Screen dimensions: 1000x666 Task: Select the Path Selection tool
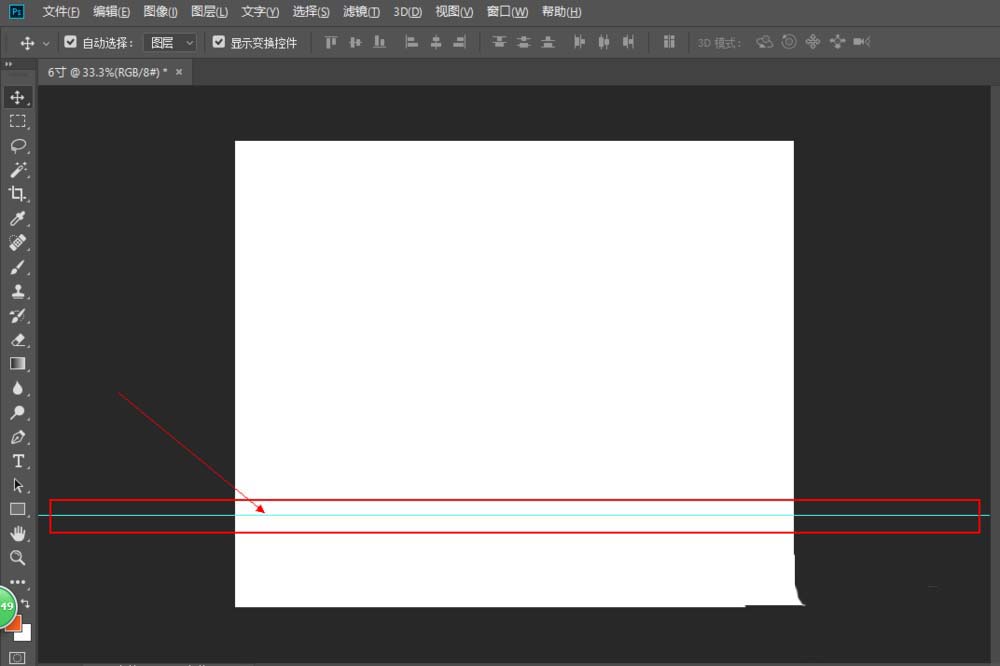click(x=17, y=485)
